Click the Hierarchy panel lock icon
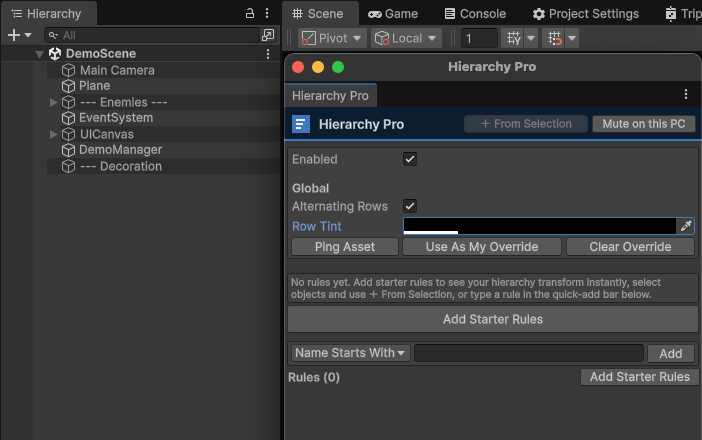 coord(250,13)
